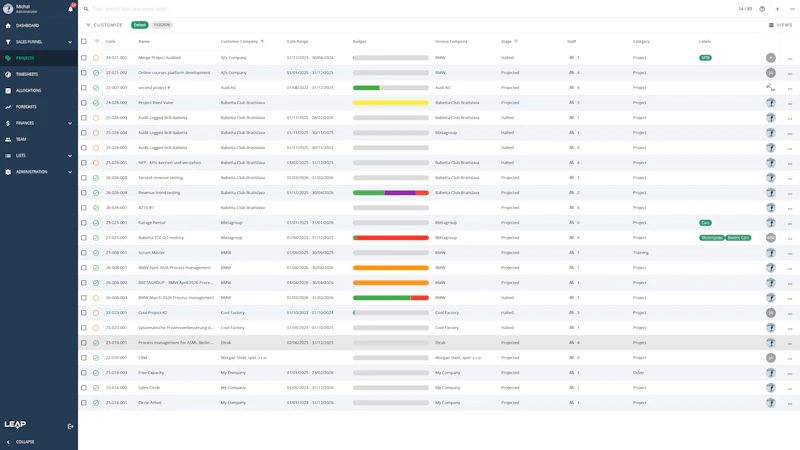
Task: Tick the CRM row checkbox
Action: coord(84,358)
